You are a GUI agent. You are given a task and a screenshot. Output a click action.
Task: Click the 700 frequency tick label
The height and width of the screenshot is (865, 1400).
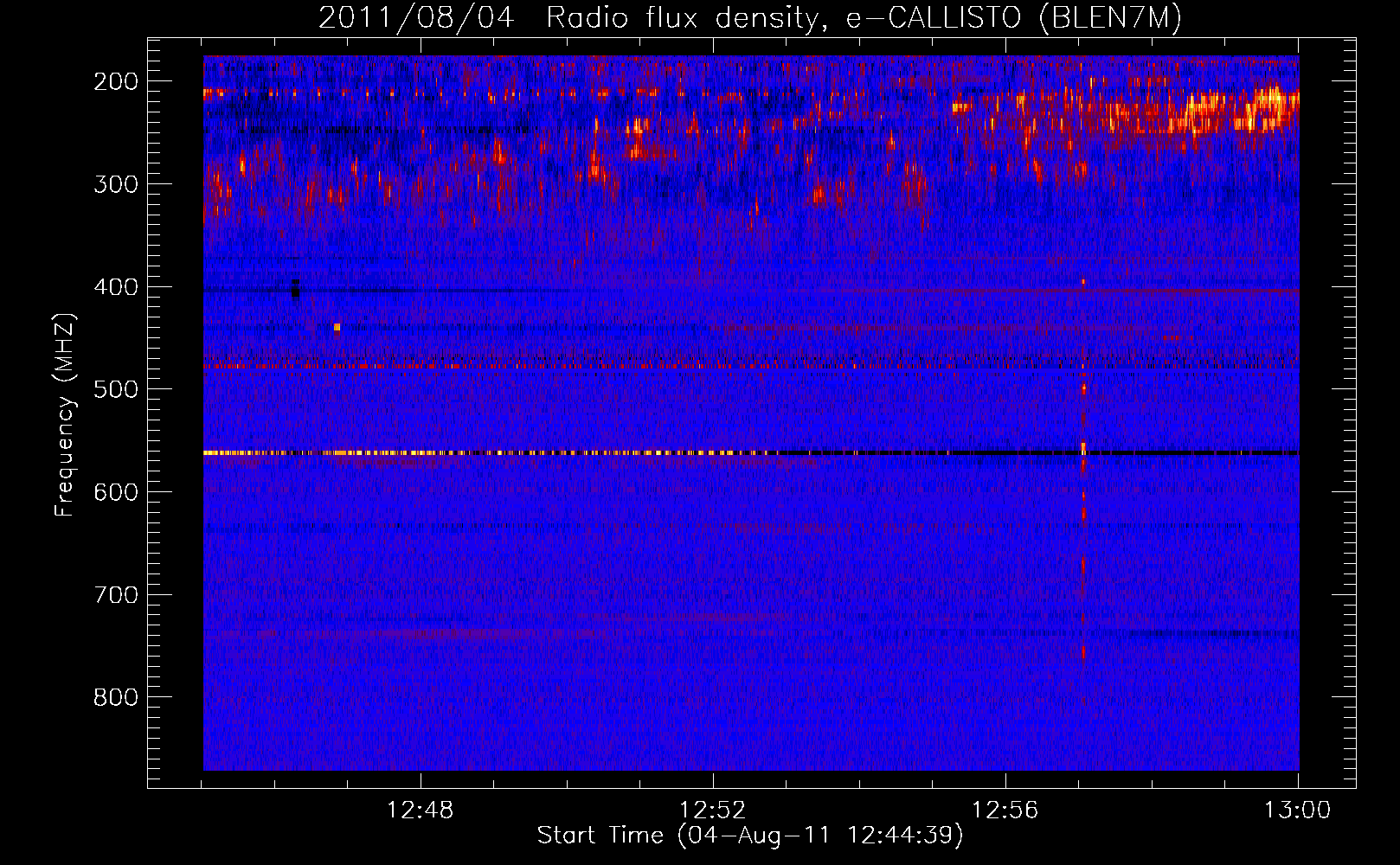116,595
